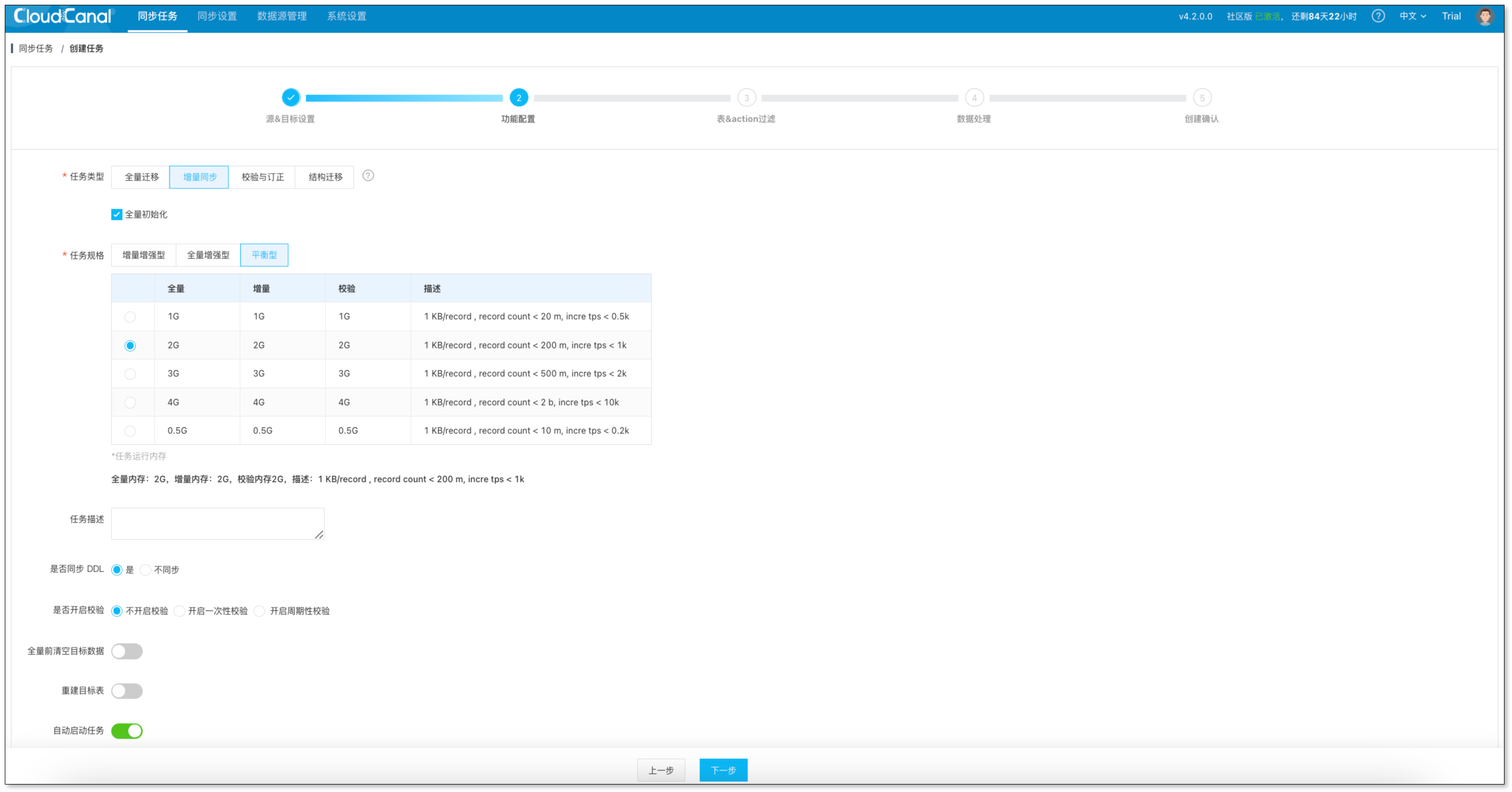Click the 同步任务 breadcrumb link
The image size is (1512, 792).
(x=36, y=48)
